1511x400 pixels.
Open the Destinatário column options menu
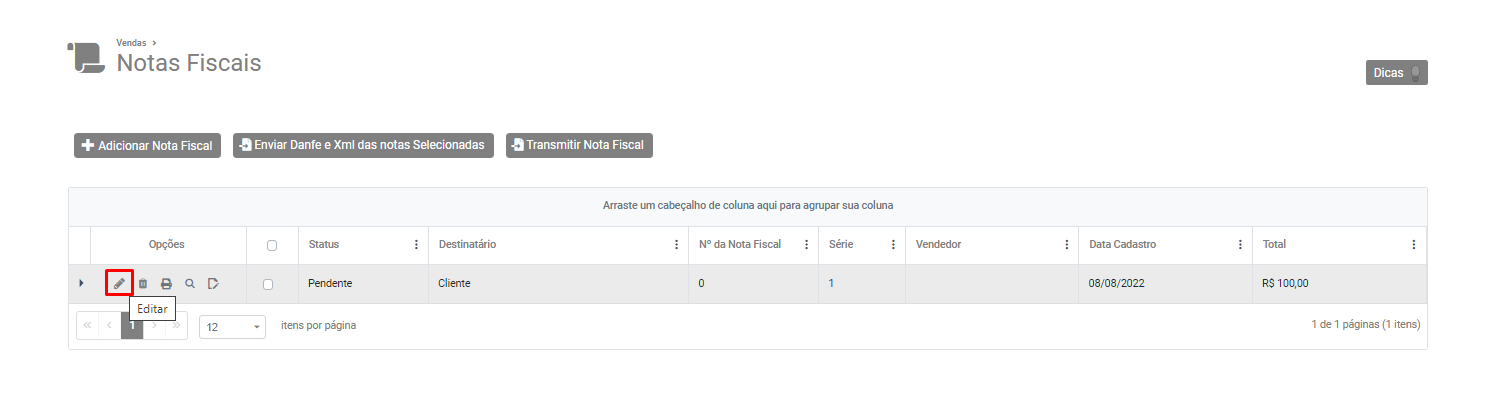point(677,245)
